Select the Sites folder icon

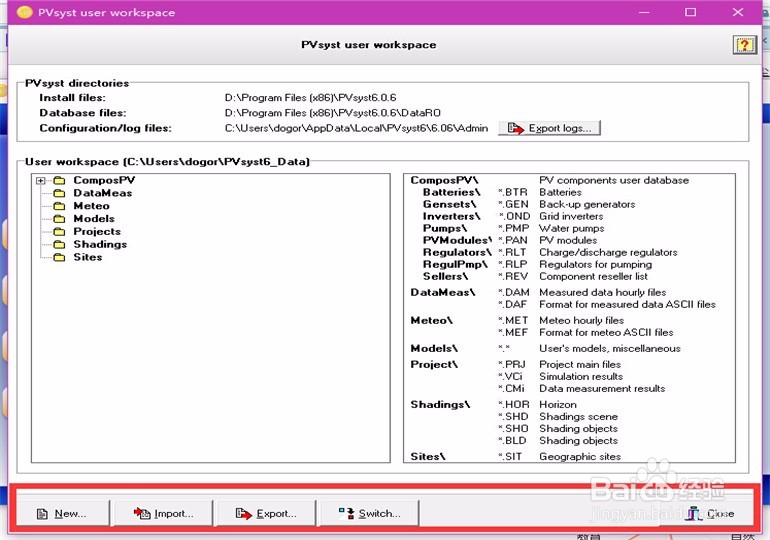59,257
